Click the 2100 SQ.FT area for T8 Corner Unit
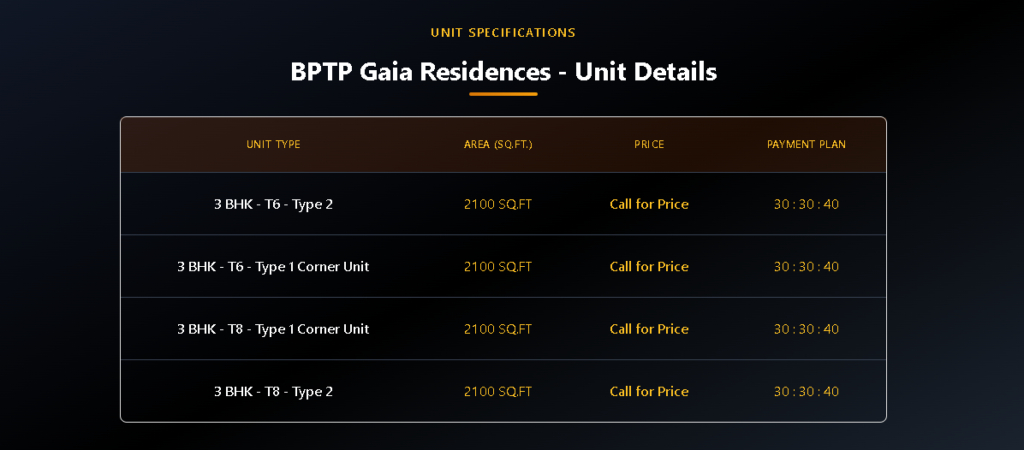The width and height of the screenshot is (1024, 450). [x=498, y=329]
